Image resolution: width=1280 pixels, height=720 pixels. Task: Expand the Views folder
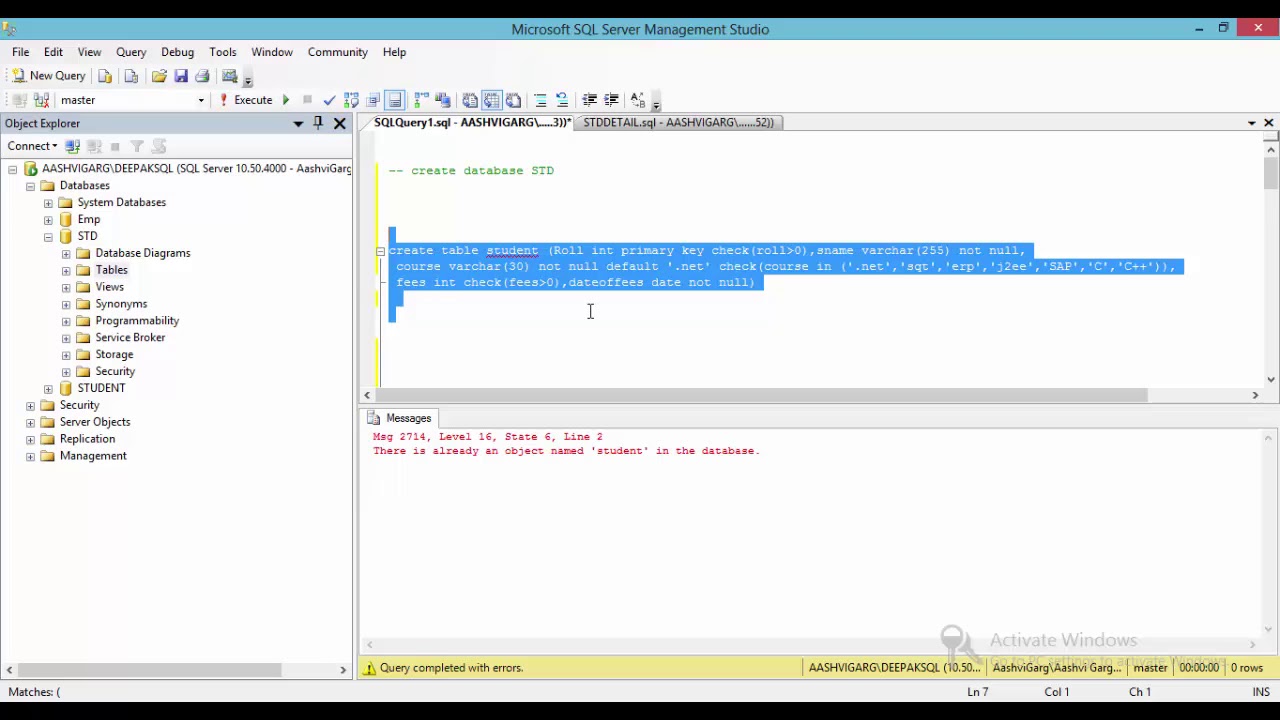[66, 287]
